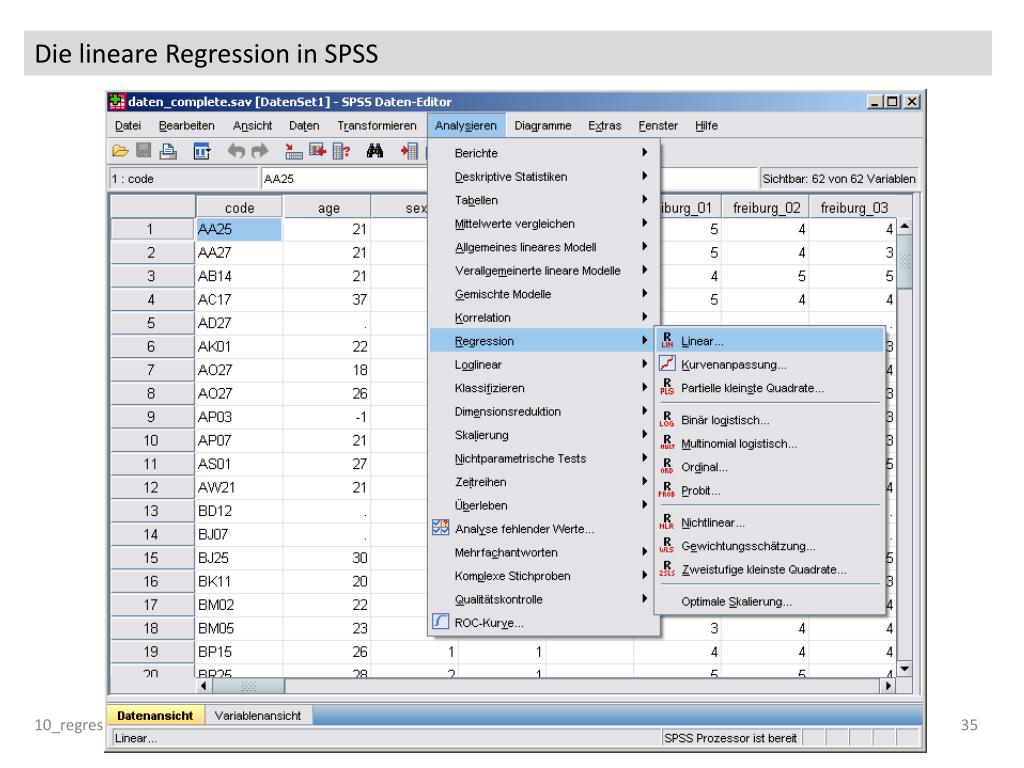Expand the Loglinear submenu
This screenshot has height=768, width=1024.
(x=543, y=364)
